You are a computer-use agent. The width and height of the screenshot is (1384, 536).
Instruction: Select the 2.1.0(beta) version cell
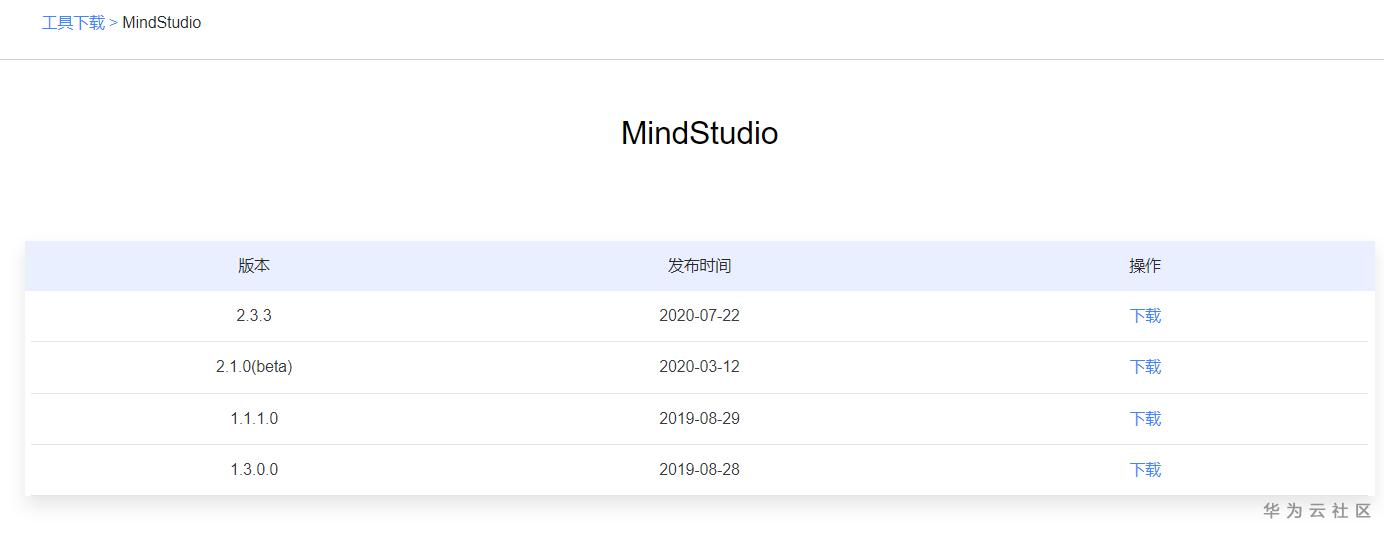(254, 367)
